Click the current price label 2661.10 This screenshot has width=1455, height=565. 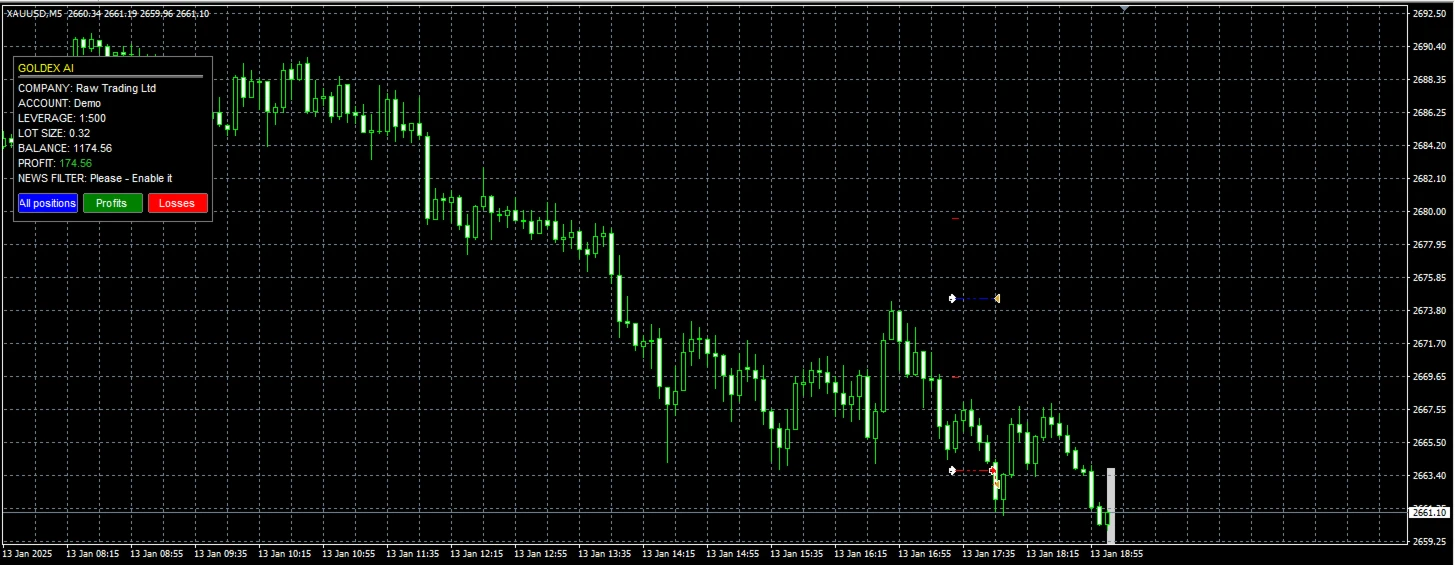1427,512
